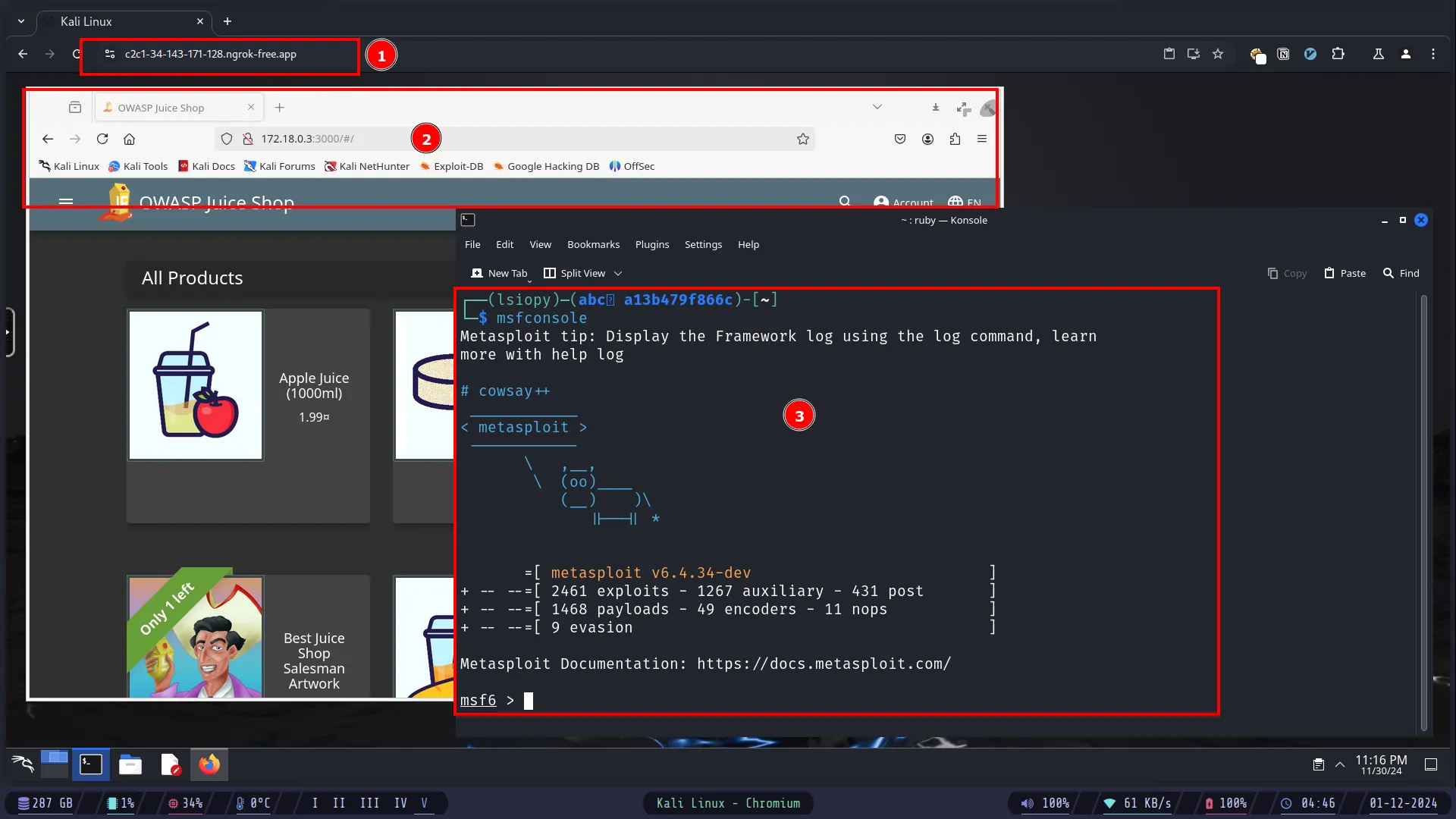The width and height of the screenshot is (1456, 819).
Task: Expand Firefox list all tabs chevron
Action: coord(877,107)
